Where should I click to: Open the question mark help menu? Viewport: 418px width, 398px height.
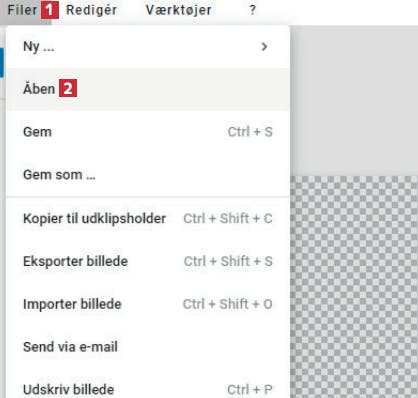pos(253,10)
